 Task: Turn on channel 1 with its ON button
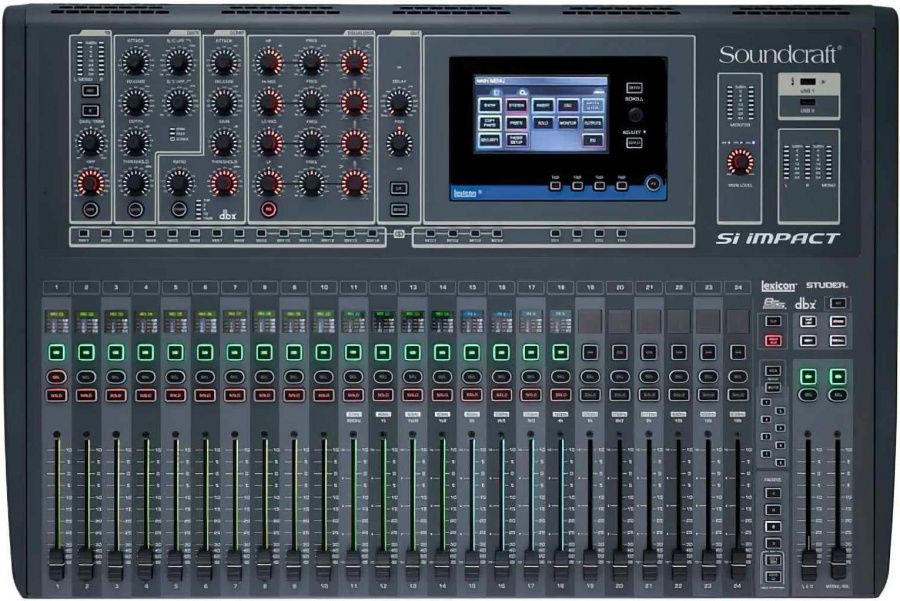tap(56, 352)
